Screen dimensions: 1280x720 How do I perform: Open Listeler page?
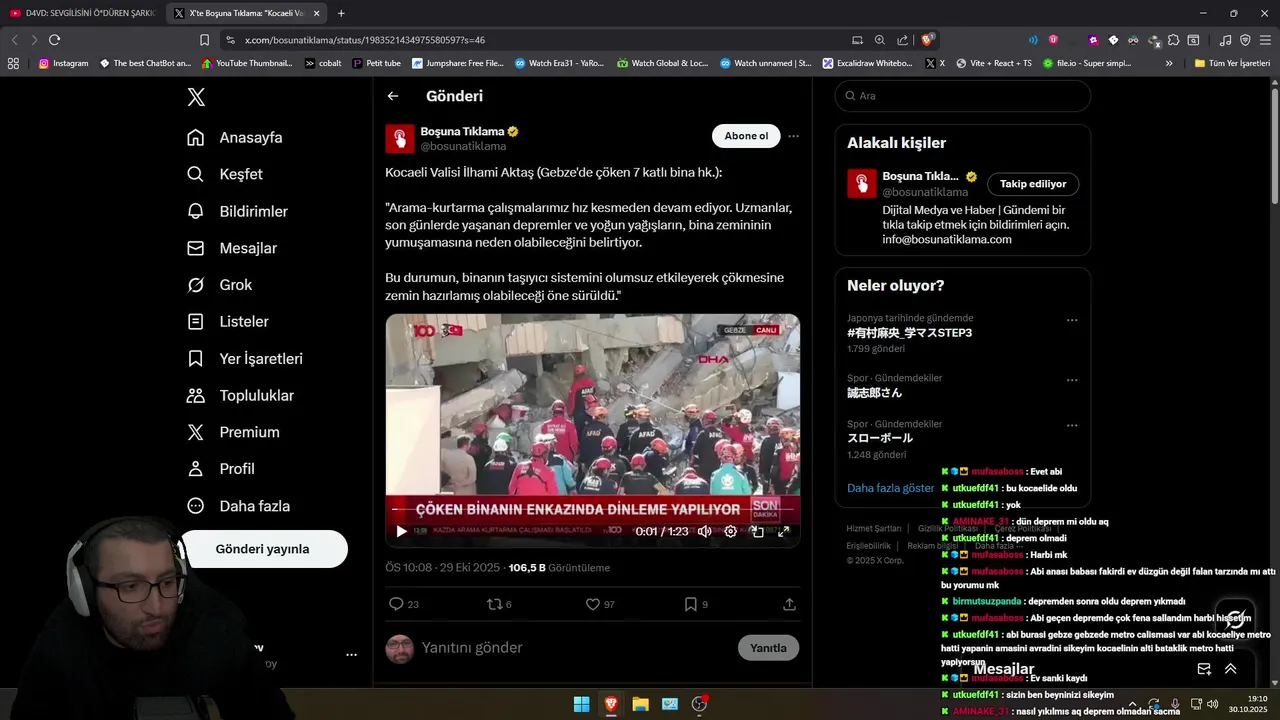pyautogui.click(x=228, y=321)
